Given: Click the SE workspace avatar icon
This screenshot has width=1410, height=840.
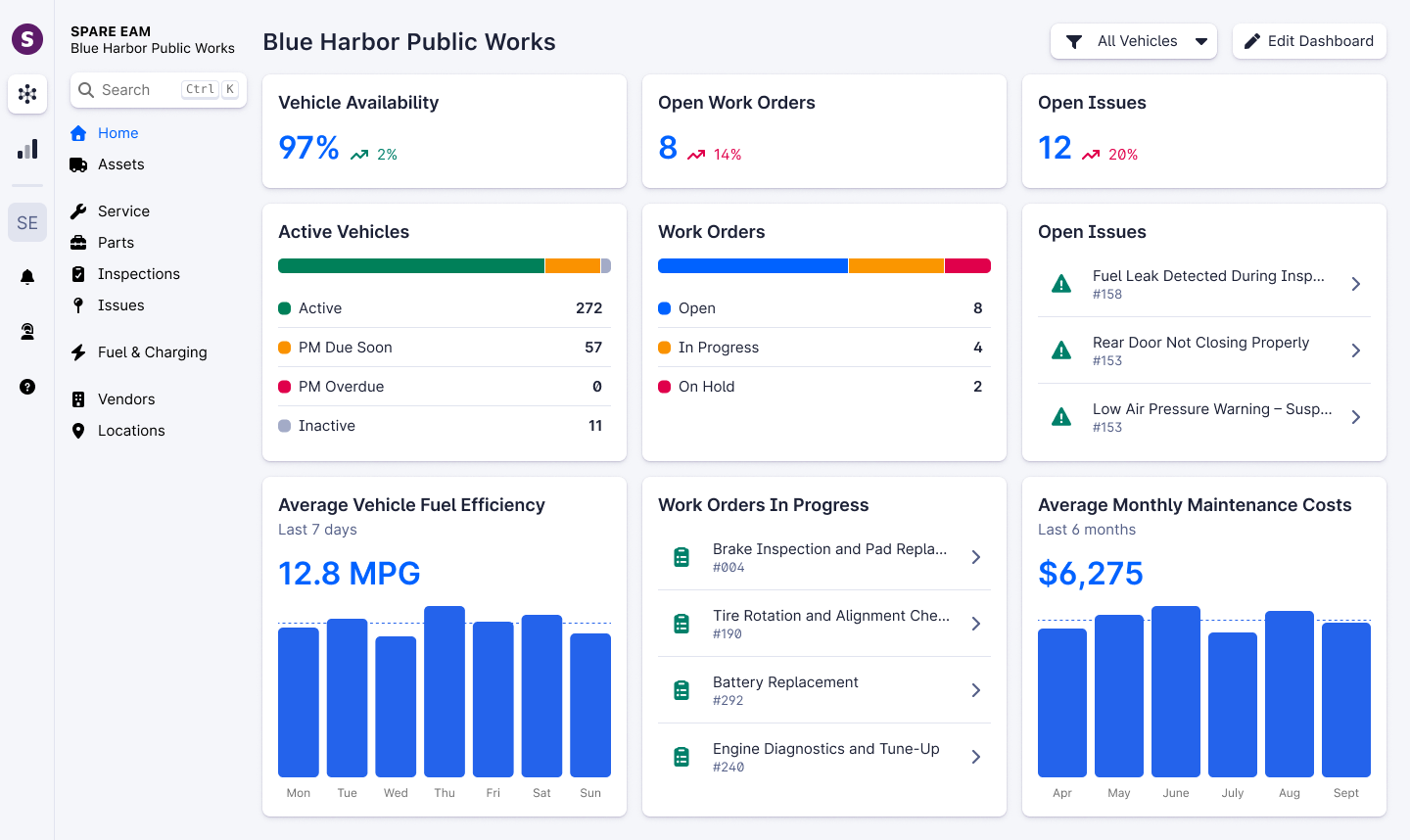Looking at the screenshot, I should [x=26, y=222].
